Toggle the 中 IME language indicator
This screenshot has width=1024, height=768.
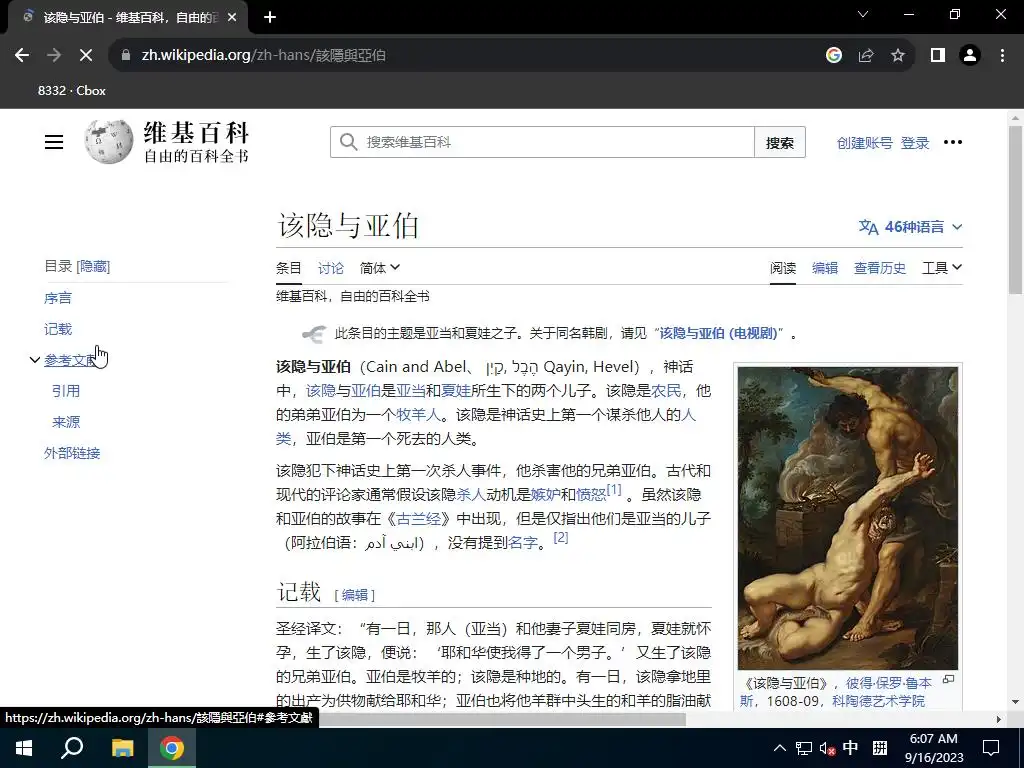(x=850, y=748)
